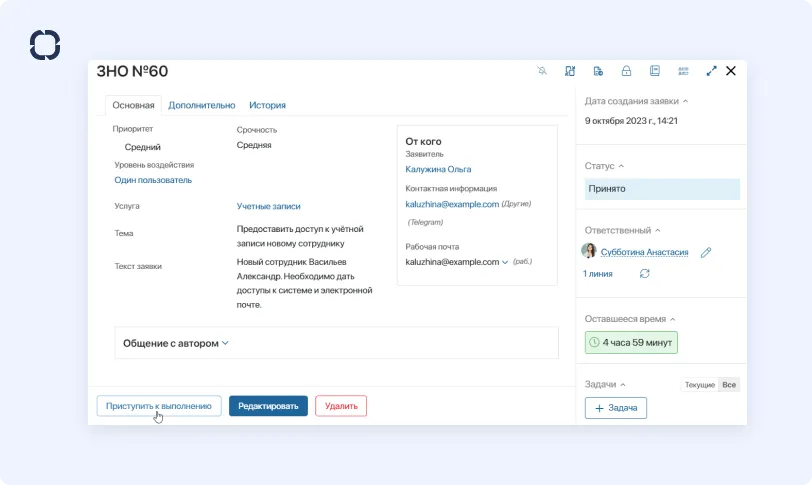Open applicant Калужина Ольга link

438,169
